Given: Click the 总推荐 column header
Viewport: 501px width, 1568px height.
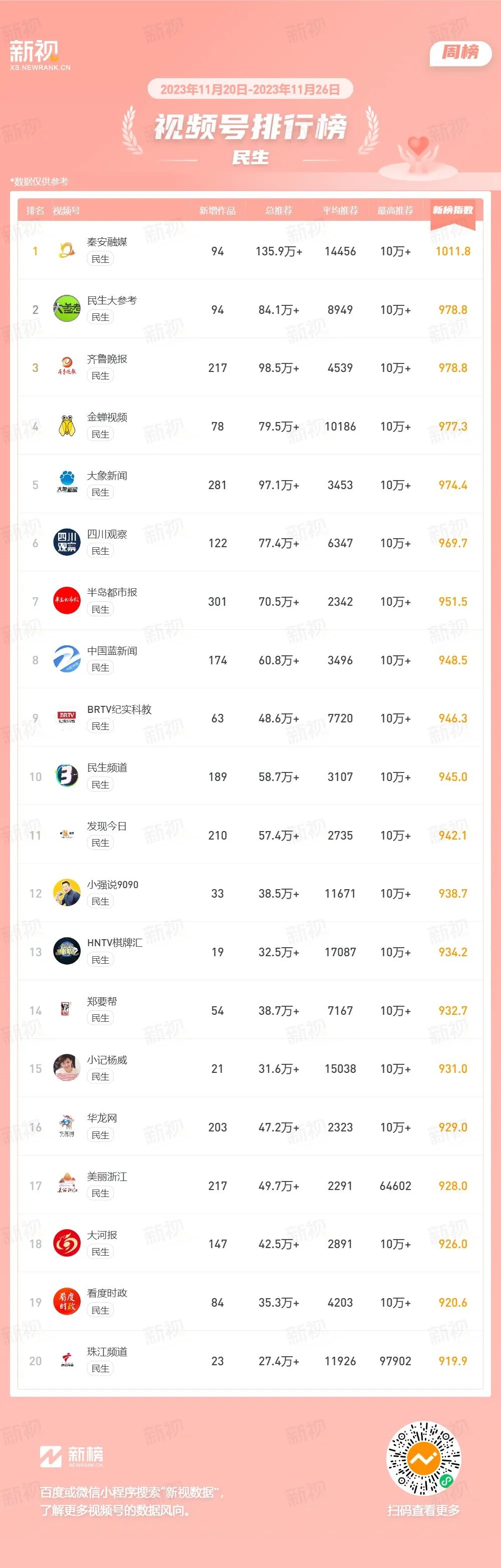Looking at the screenshot, I should (x=279, y=211).
